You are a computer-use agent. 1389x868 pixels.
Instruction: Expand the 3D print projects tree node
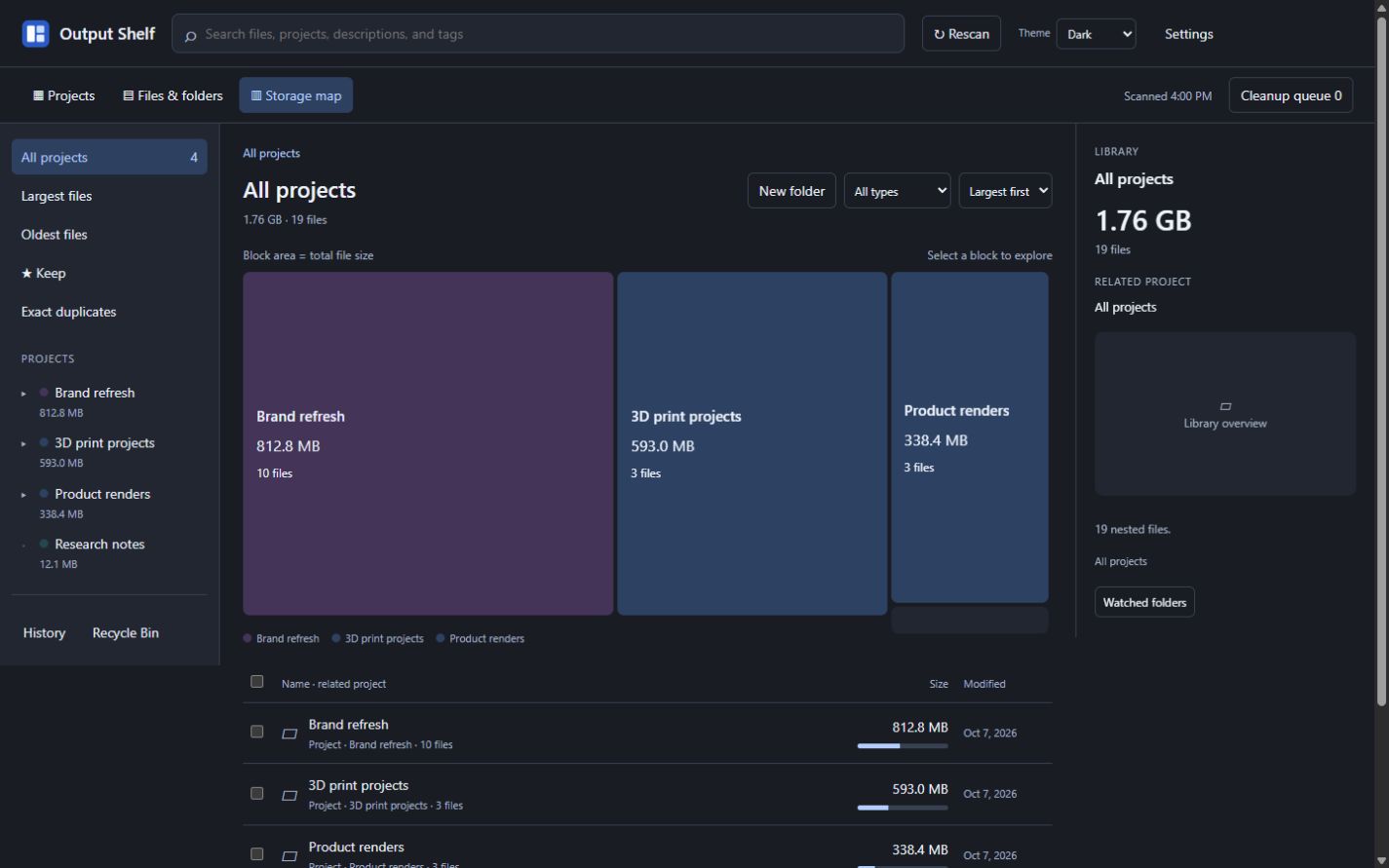tap(23, 444)
